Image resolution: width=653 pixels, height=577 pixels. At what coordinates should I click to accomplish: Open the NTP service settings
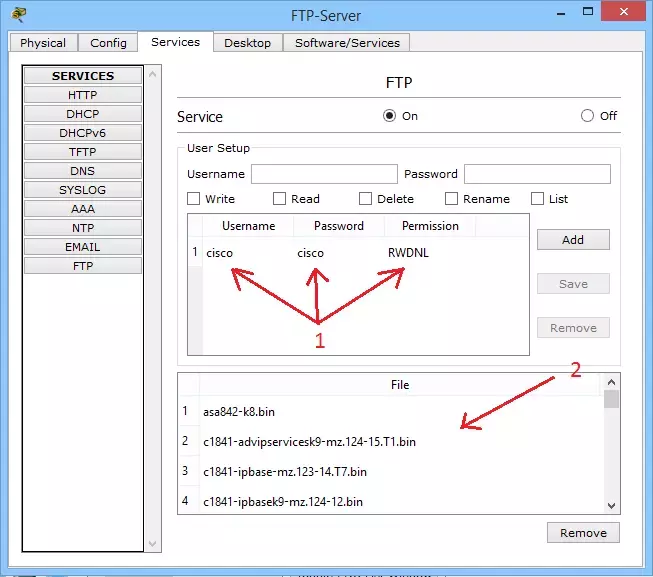pos(83,228)
